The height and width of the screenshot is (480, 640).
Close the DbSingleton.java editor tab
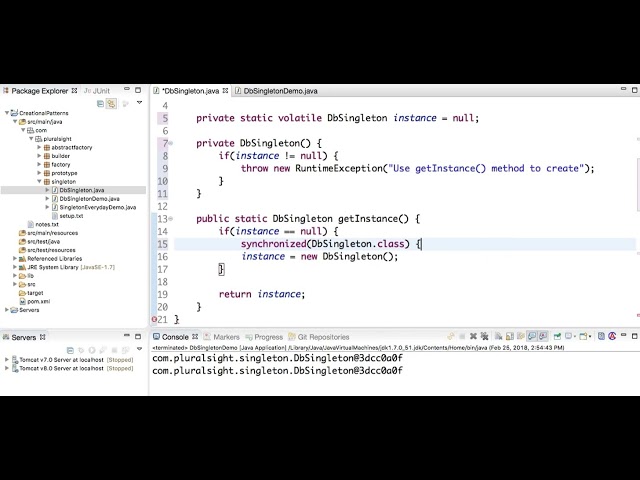[x=225, y=91]
